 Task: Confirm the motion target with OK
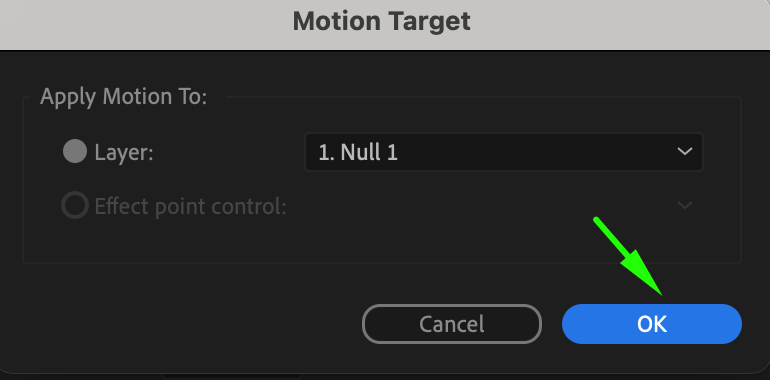(x=652, y=324)
